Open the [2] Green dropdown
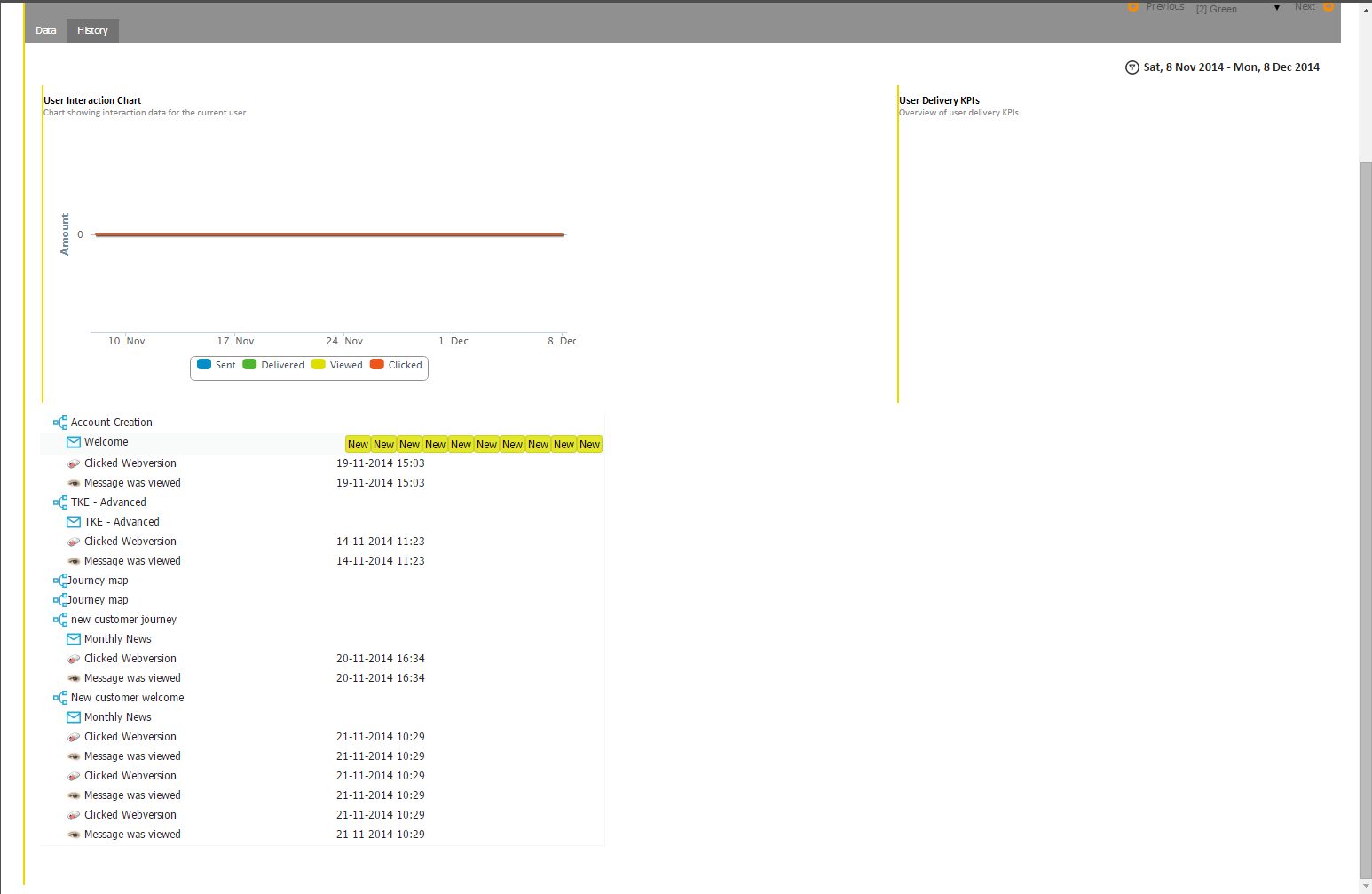 1237,9
